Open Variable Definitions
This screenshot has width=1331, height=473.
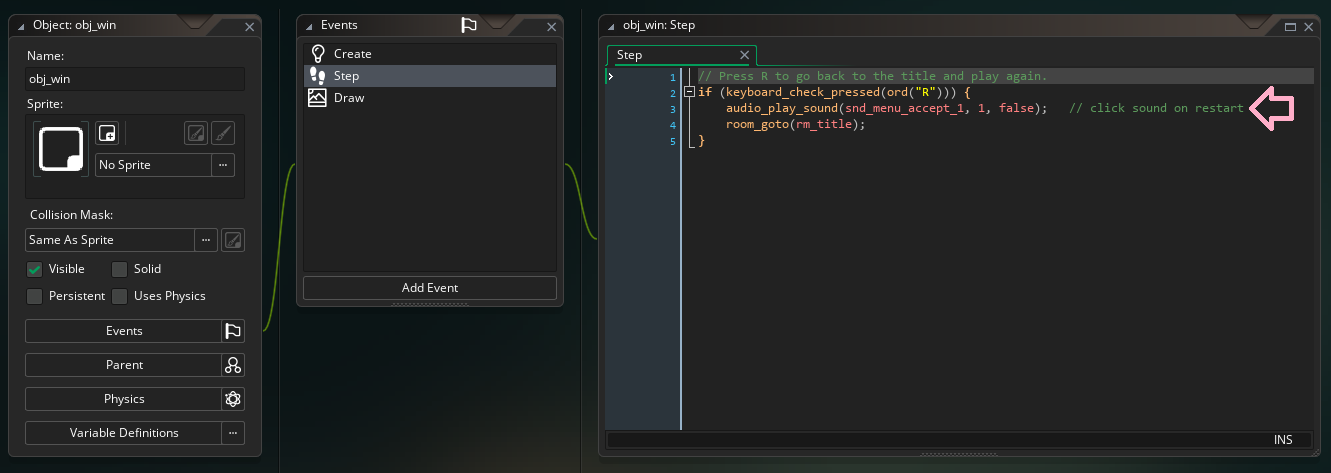pos(123,433)
